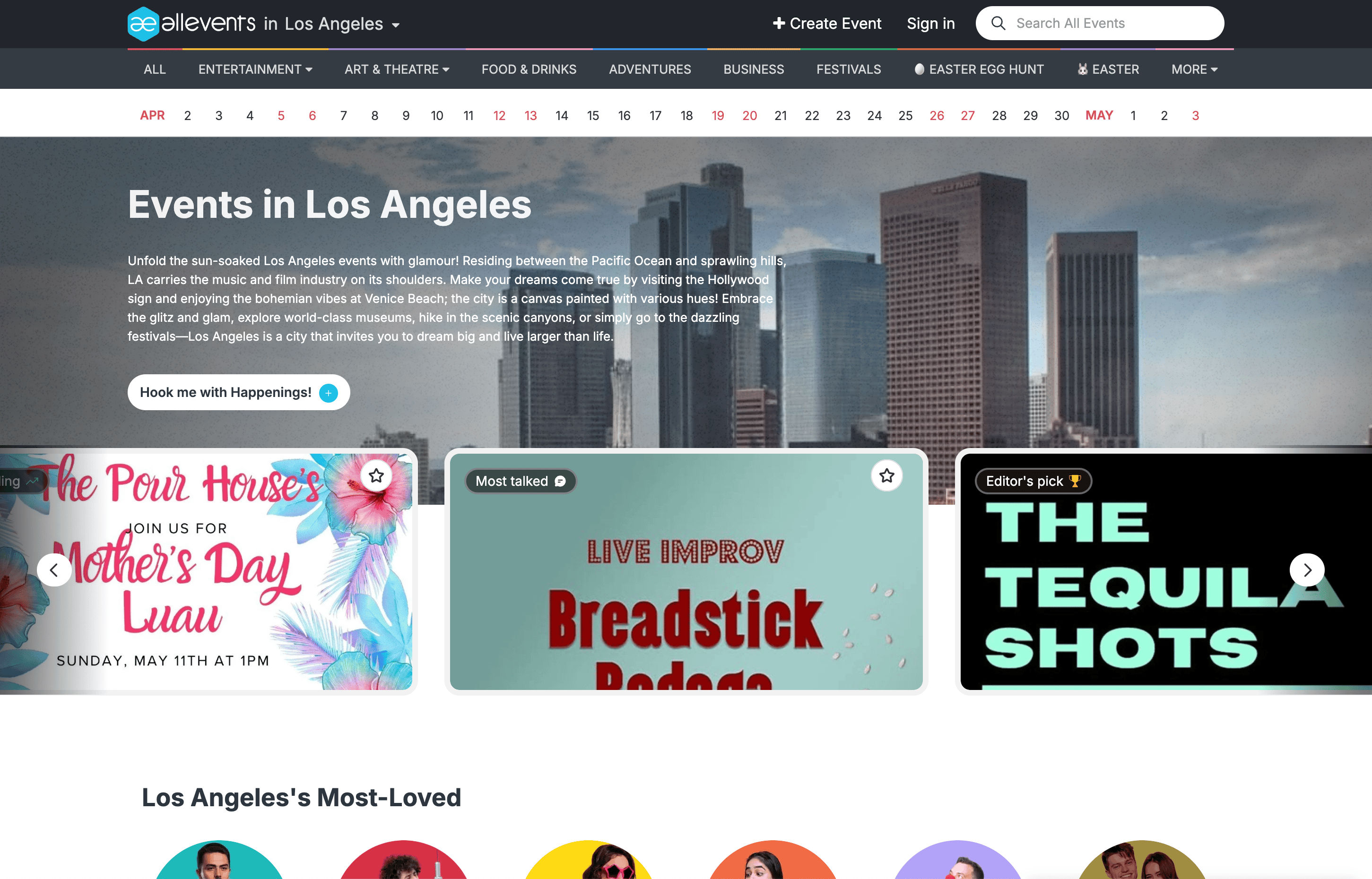Image resolution: width=1372 pixels, height=879 pixels.
Task: Click the Create Event button
Action: pos(827,24)
